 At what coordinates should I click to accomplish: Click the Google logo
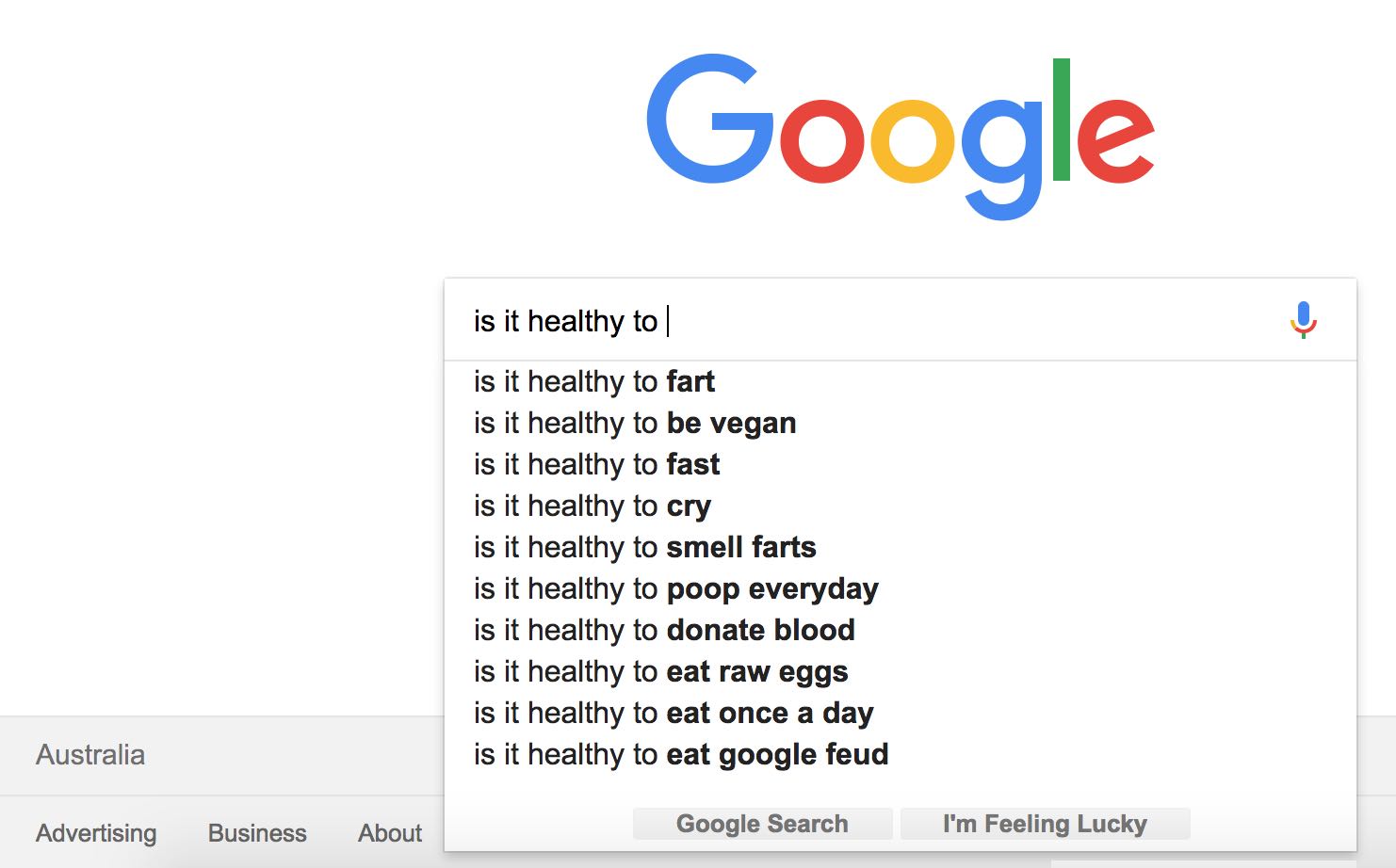900,135
